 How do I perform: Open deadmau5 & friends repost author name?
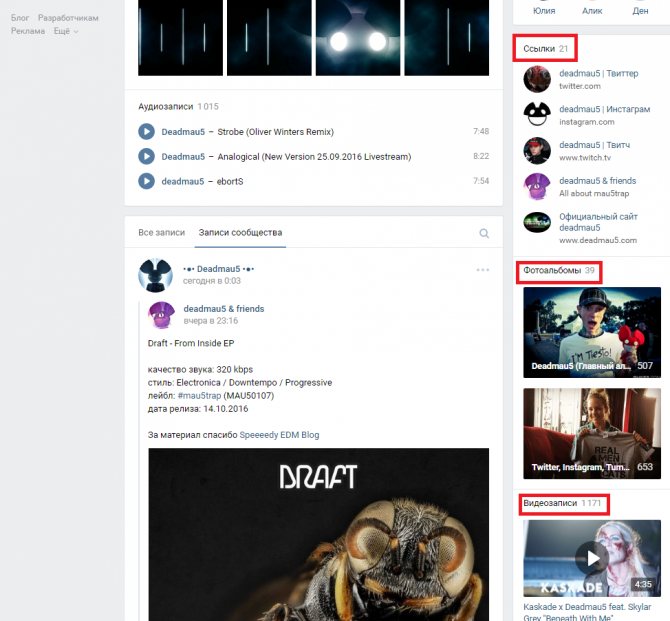pyautogui.click(x=224, y=309)
